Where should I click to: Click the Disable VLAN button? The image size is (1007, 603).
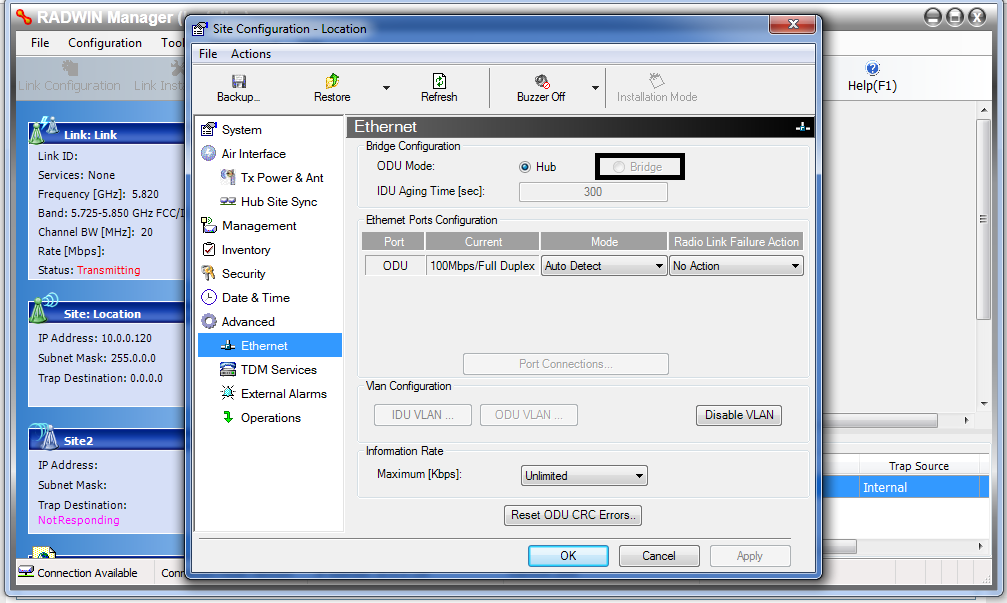point(739,415)
